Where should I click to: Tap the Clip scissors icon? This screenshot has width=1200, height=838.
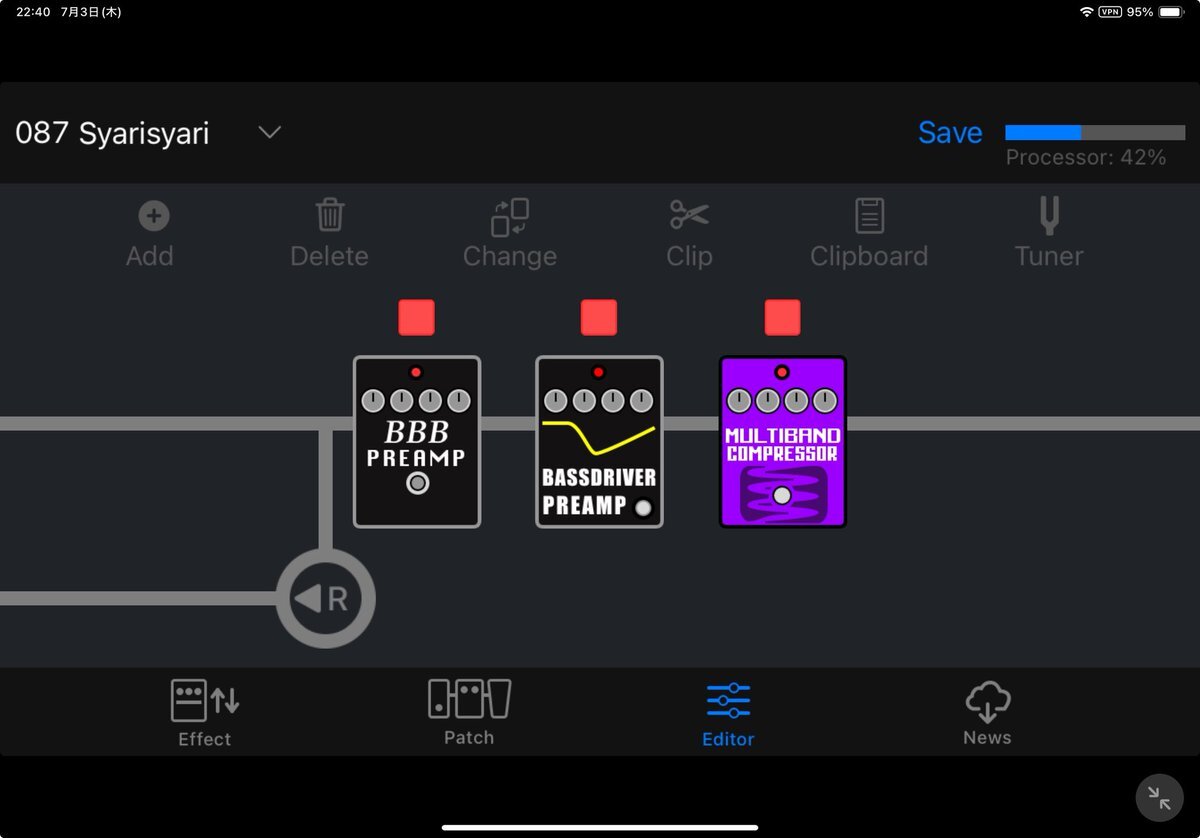tap(689, 215)
